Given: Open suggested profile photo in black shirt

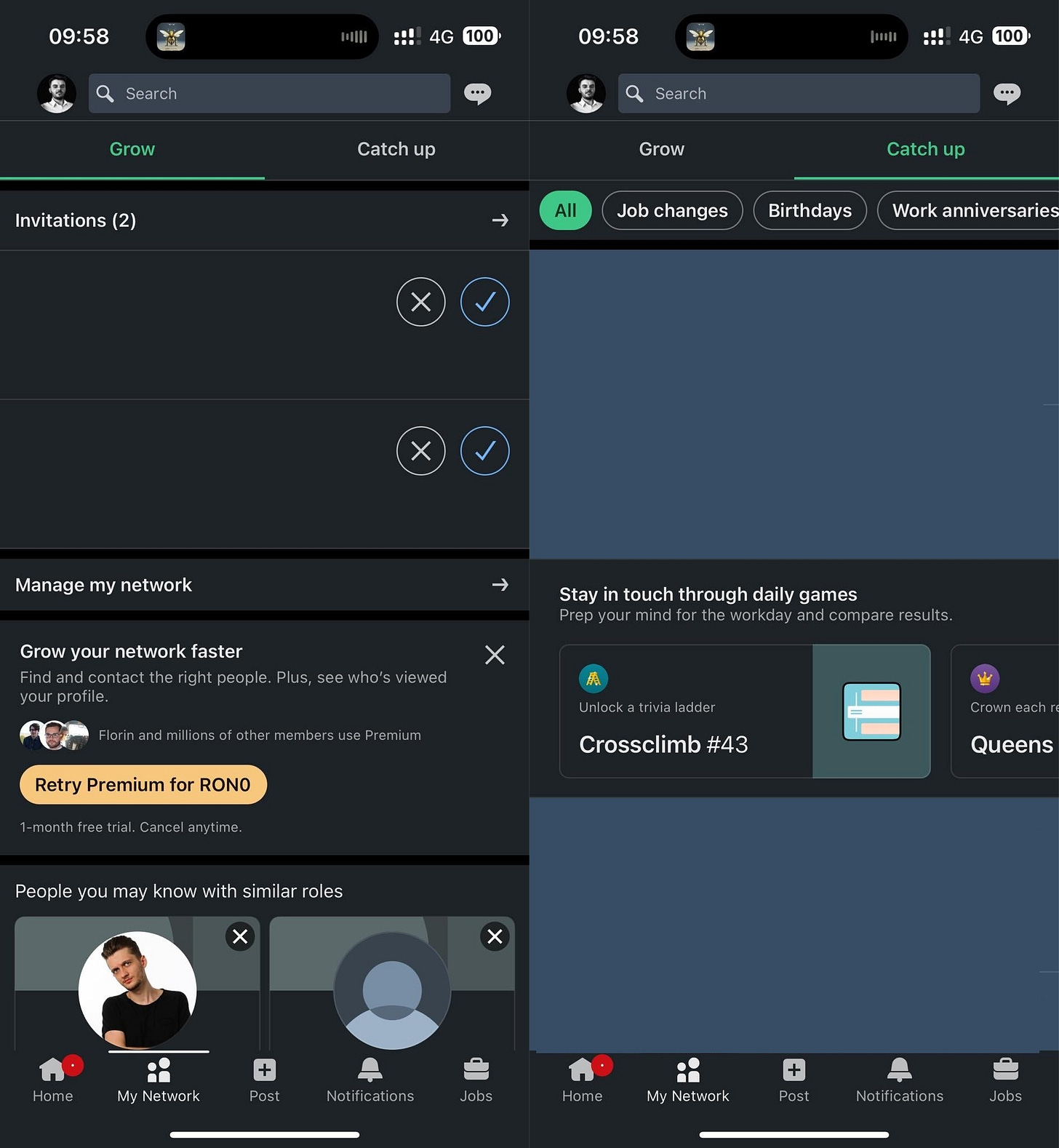Looking at the screenshot, I should [137, 990].
